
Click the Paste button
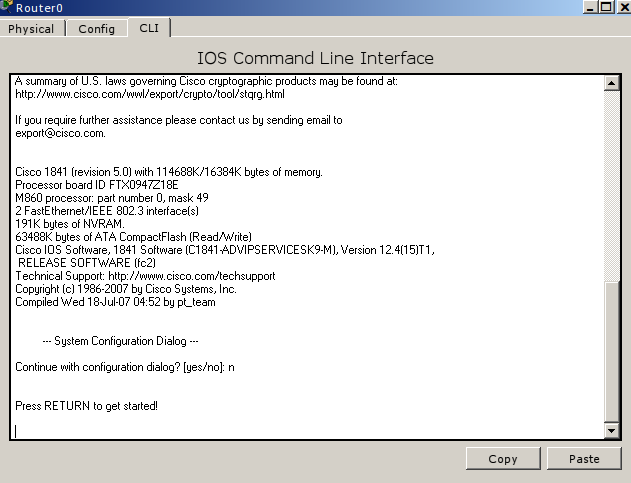pyautogui.click(x=584, y=458)
